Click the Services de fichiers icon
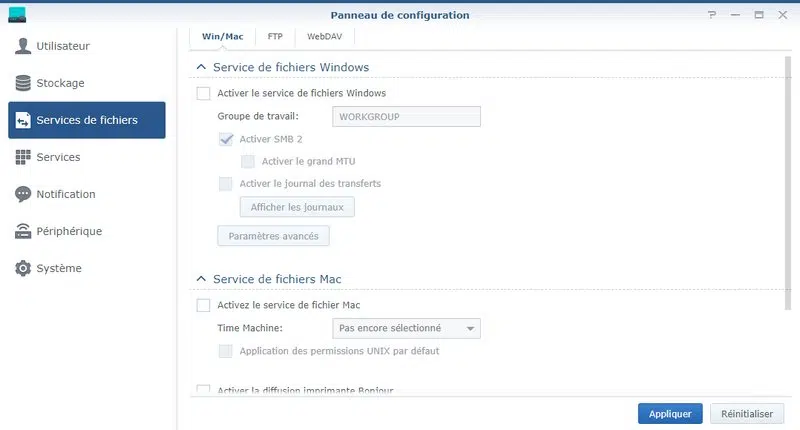The height and width of the screenshot is (430, 800). (23, 120)
